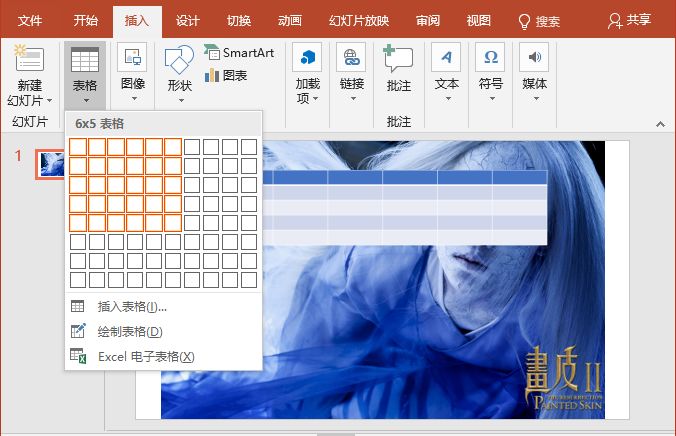The height and width of the screenshot is (436, 676).
Task: Switch to the 设计 tab
Action: tap(188, 20)
